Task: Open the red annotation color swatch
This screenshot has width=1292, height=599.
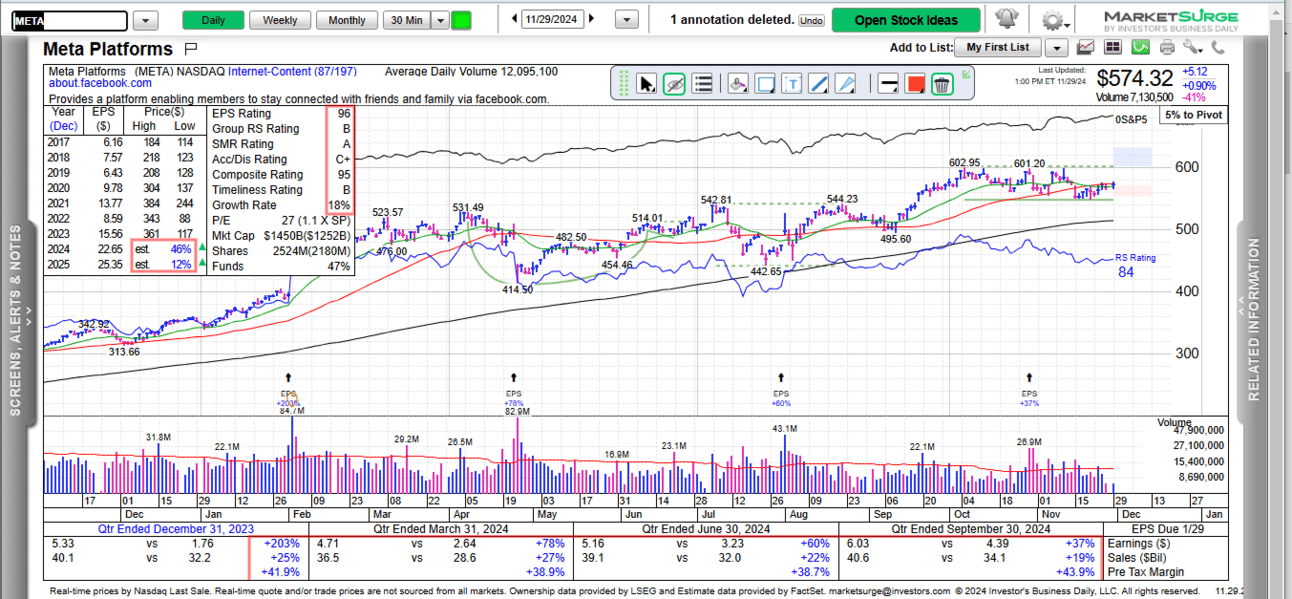Action: (x=915, y=84)
